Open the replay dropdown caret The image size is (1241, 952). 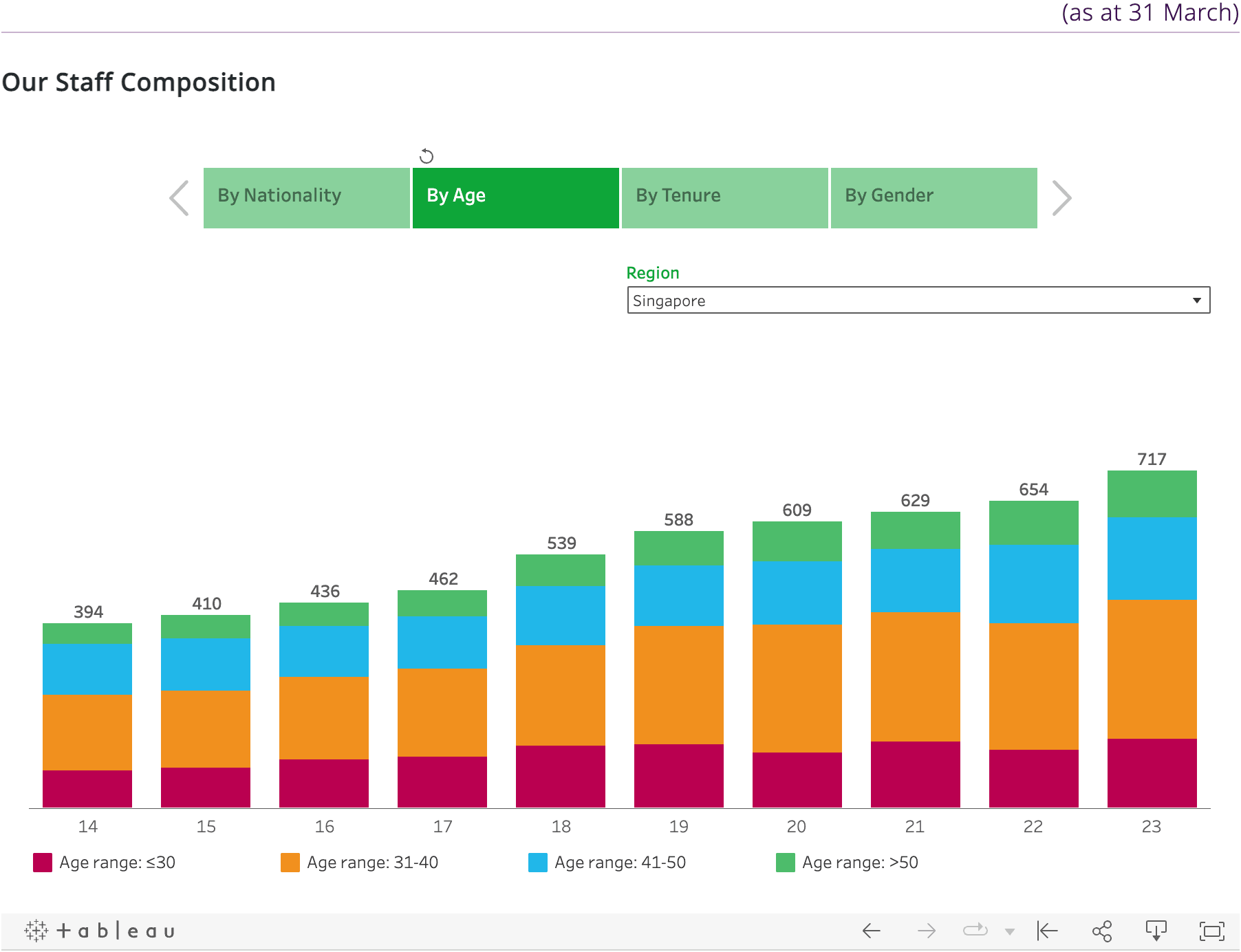click(1010, 932)
